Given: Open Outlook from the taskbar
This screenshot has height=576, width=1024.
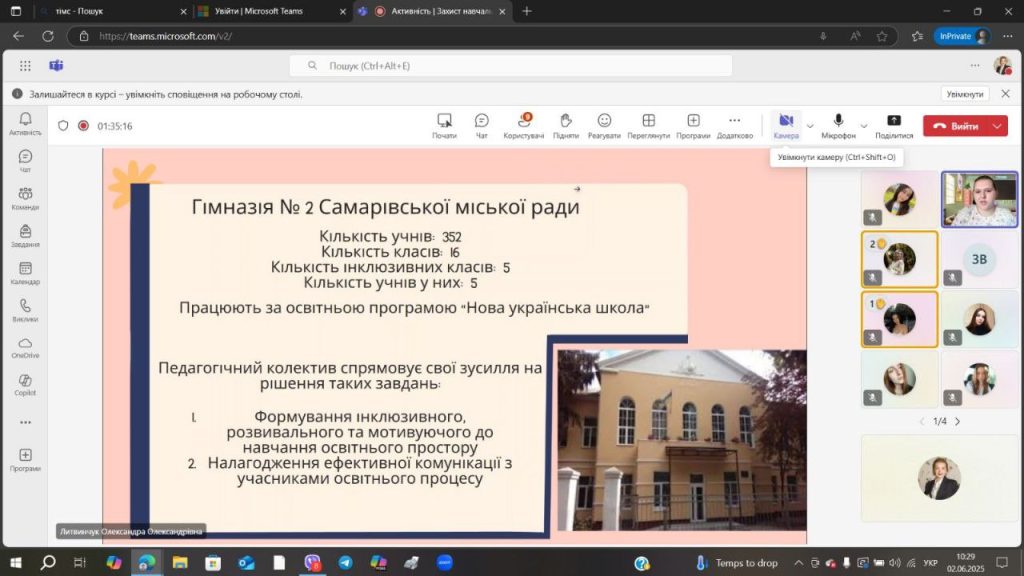Looking at the screenshot, I should tap(246, 562).
